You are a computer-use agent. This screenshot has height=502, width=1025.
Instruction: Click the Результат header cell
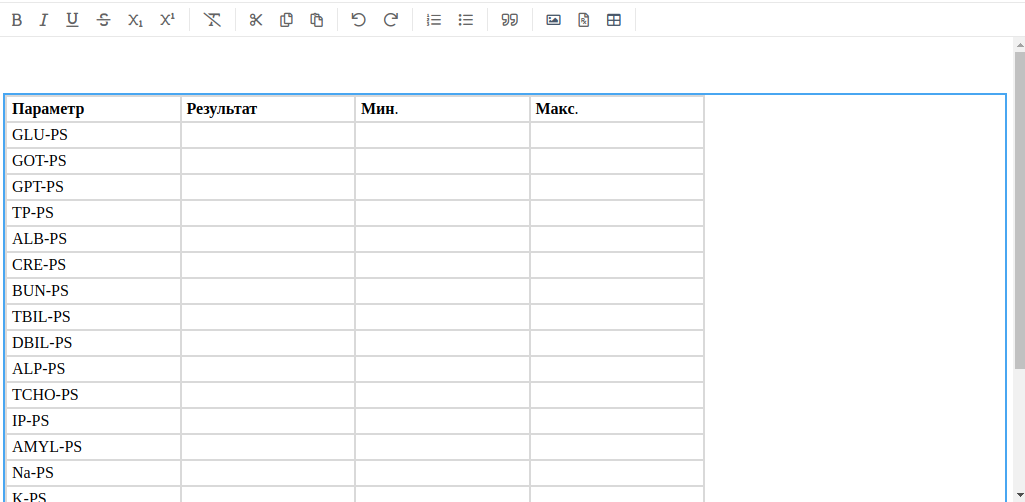[x=268, y=109]
